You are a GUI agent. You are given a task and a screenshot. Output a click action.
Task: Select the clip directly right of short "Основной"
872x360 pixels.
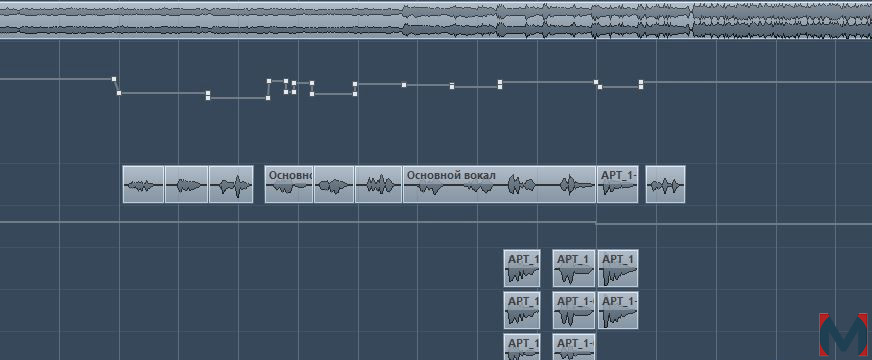(334, 184)
